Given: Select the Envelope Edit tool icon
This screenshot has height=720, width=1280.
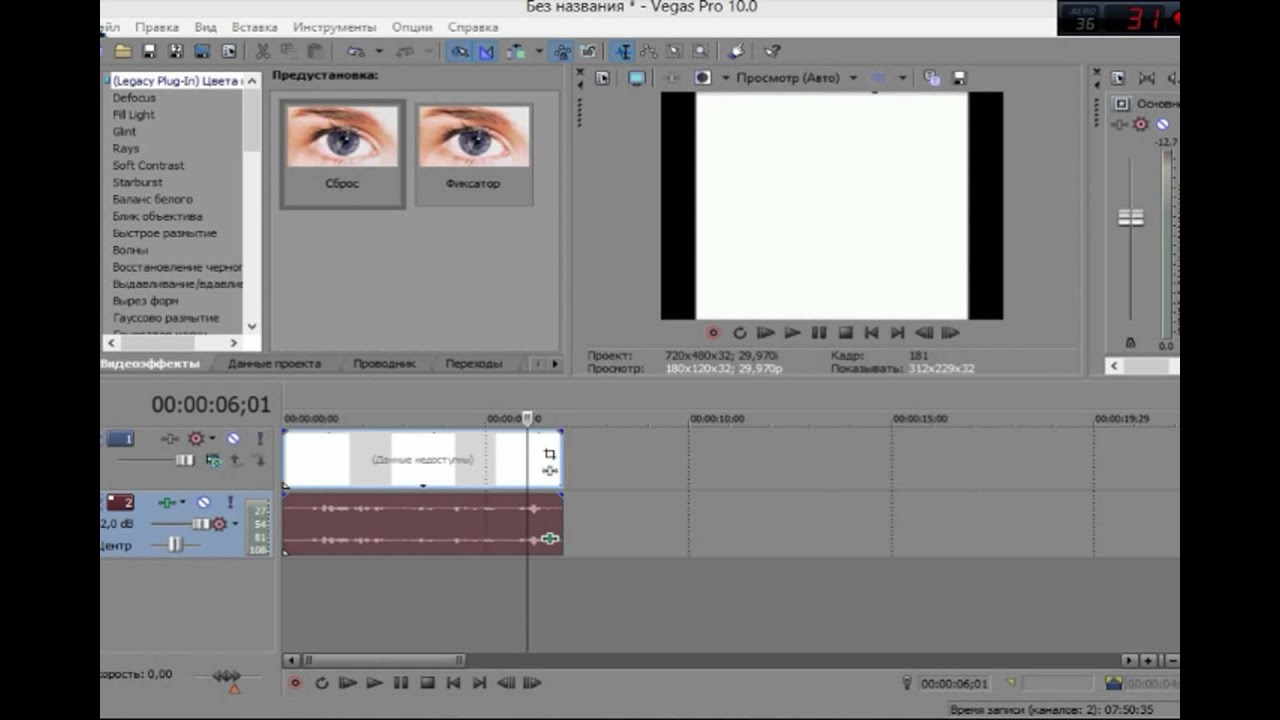Looking at the screenshot, I should coord(649,51).
